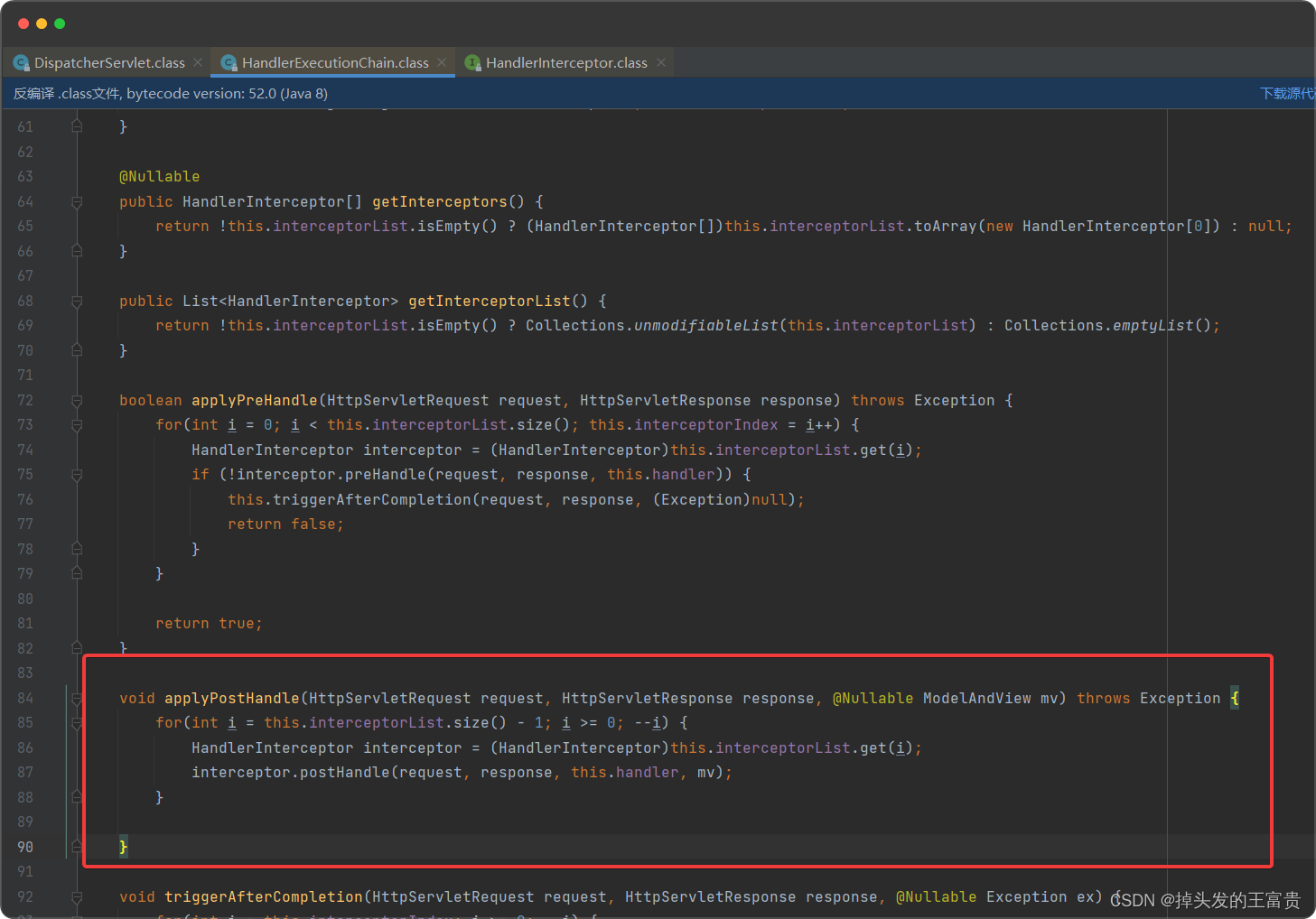
Task: Fold the for loop at line 85
Action: pos(77,723)
